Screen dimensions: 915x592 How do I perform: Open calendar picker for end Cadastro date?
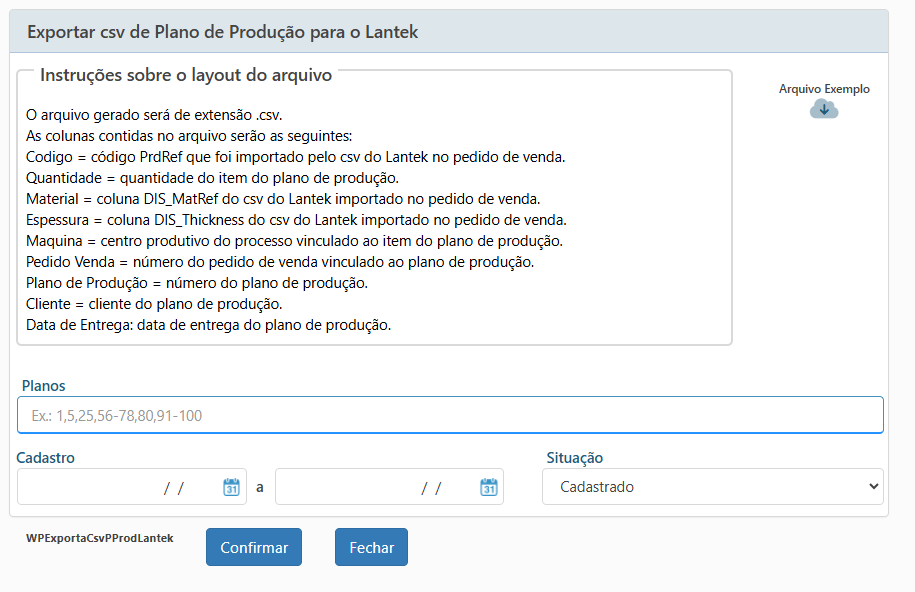(x=489, y=487)
